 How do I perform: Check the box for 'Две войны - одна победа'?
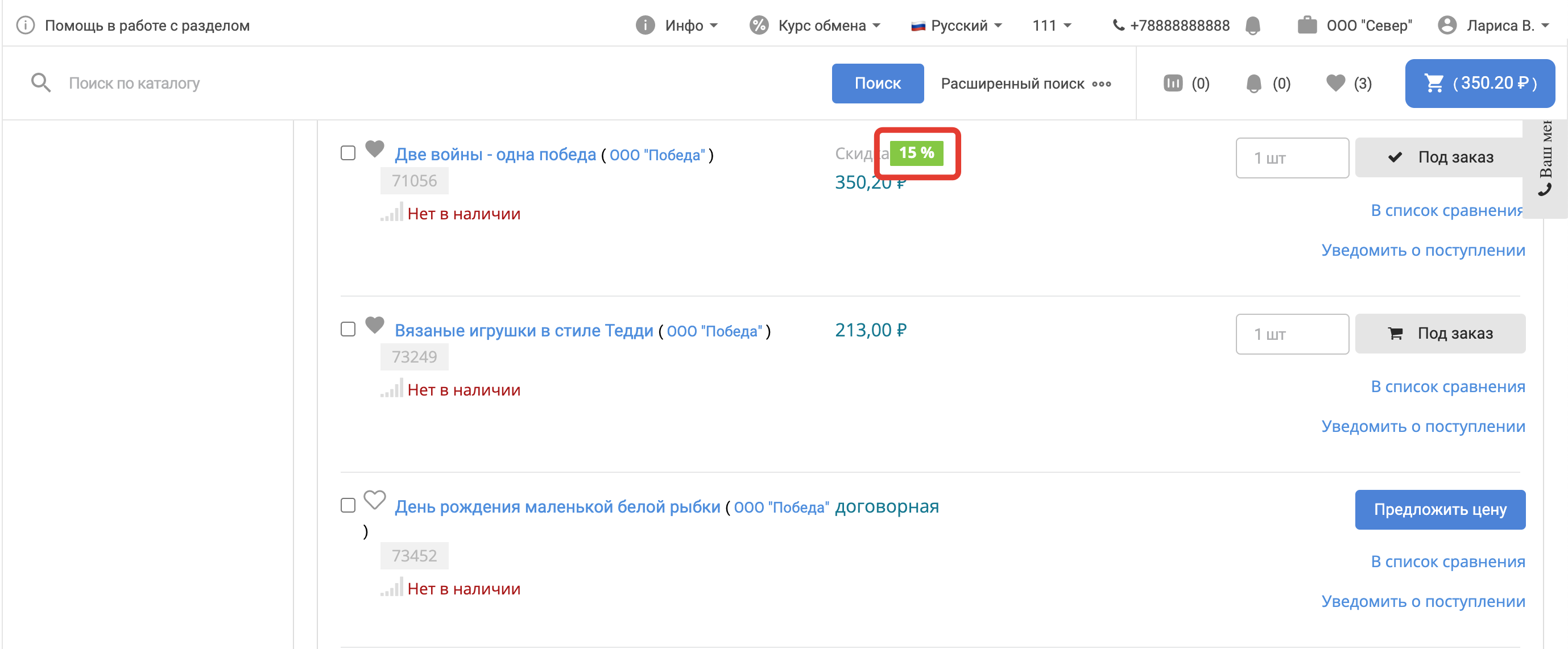(x=348, y=153)
